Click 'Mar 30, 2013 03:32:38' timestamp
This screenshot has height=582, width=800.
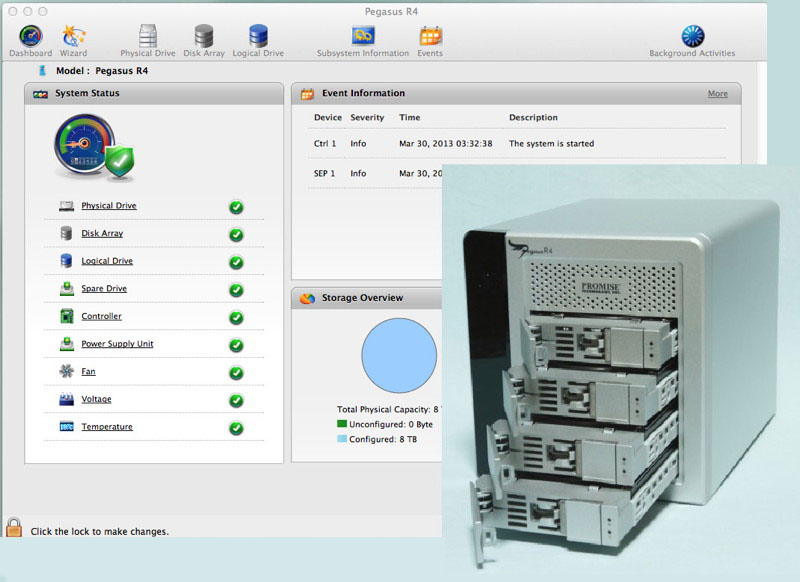pos(445,143)
